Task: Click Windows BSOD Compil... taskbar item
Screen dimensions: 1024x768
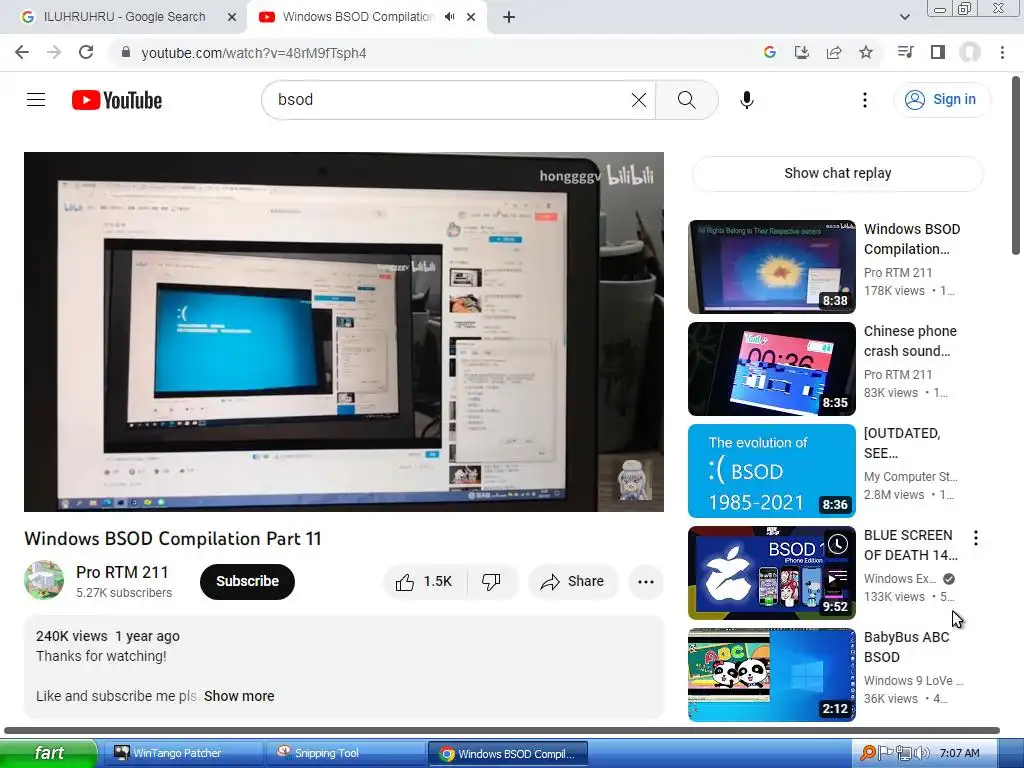Action: (x=507, y=754)
